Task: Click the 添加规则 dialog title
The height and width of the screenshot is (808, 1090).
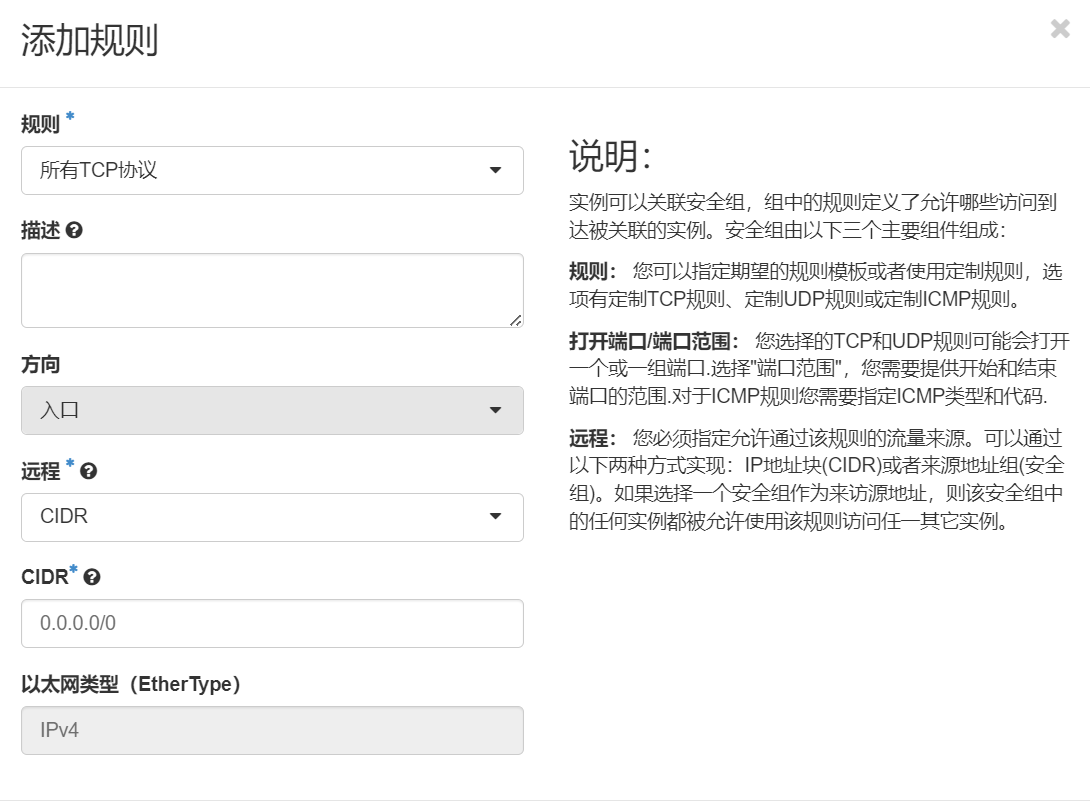Action: 89,42
